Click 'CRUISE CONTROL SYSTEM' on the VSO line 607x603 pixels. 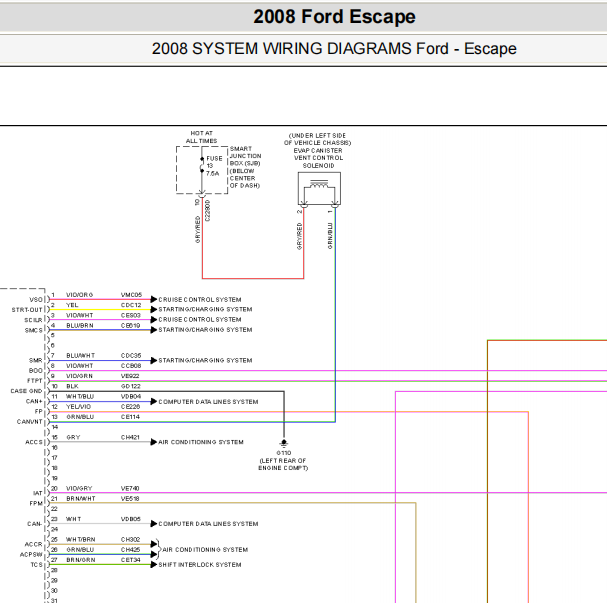200,300
